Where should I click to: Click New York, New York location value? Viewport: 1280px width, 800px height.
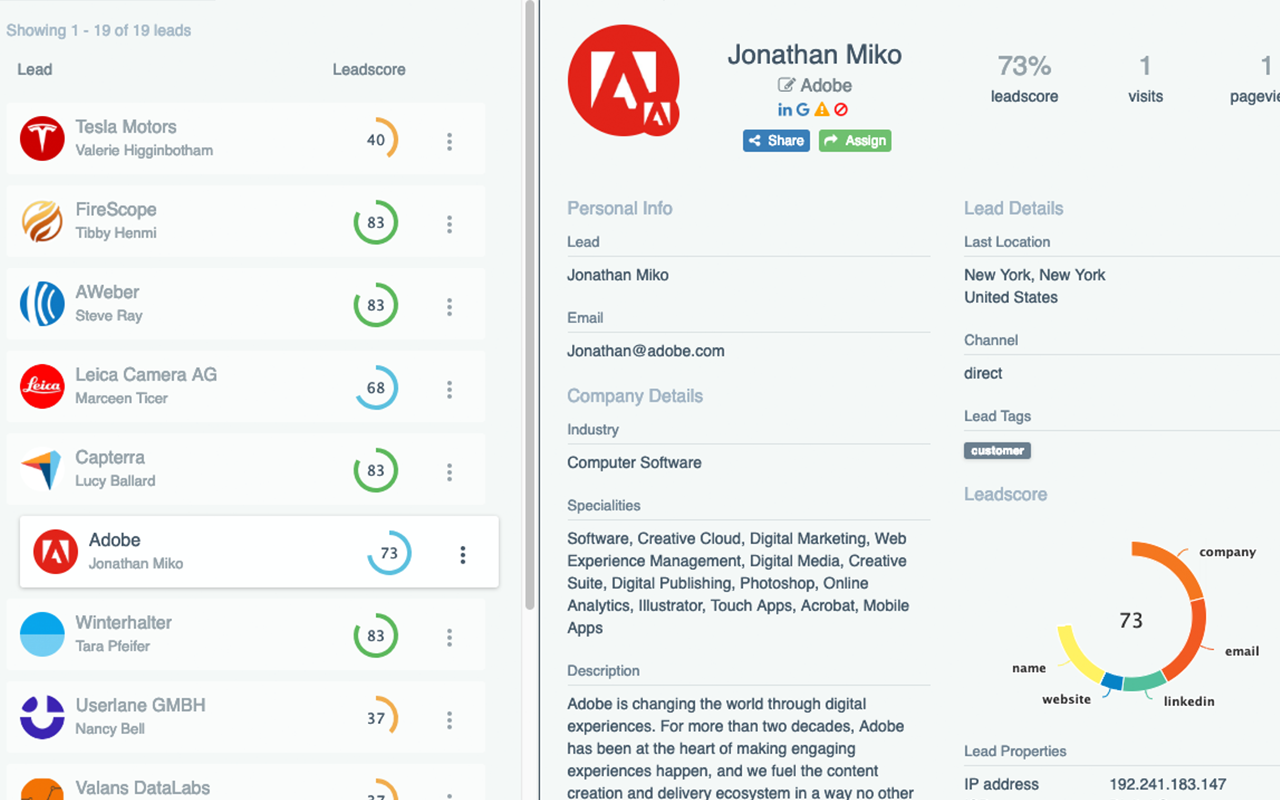tap(1035, 275)
